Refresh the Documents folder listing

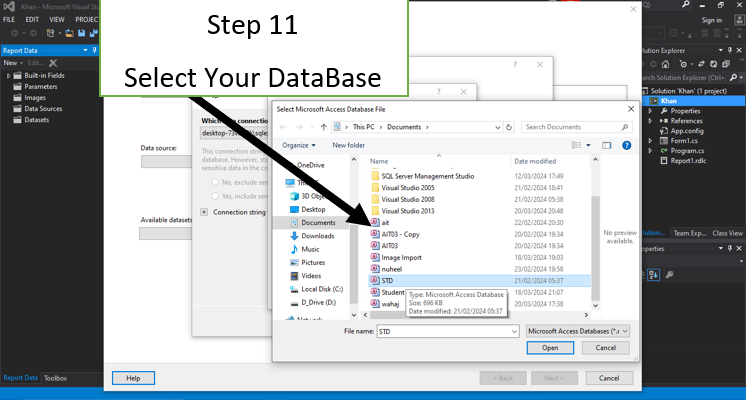pyautogui.click(x=509, y=127)
